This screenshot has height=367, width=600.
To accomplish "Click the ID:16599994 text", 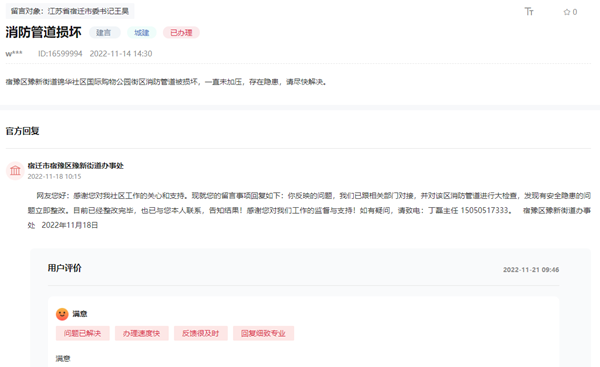I will click(60, 54).
